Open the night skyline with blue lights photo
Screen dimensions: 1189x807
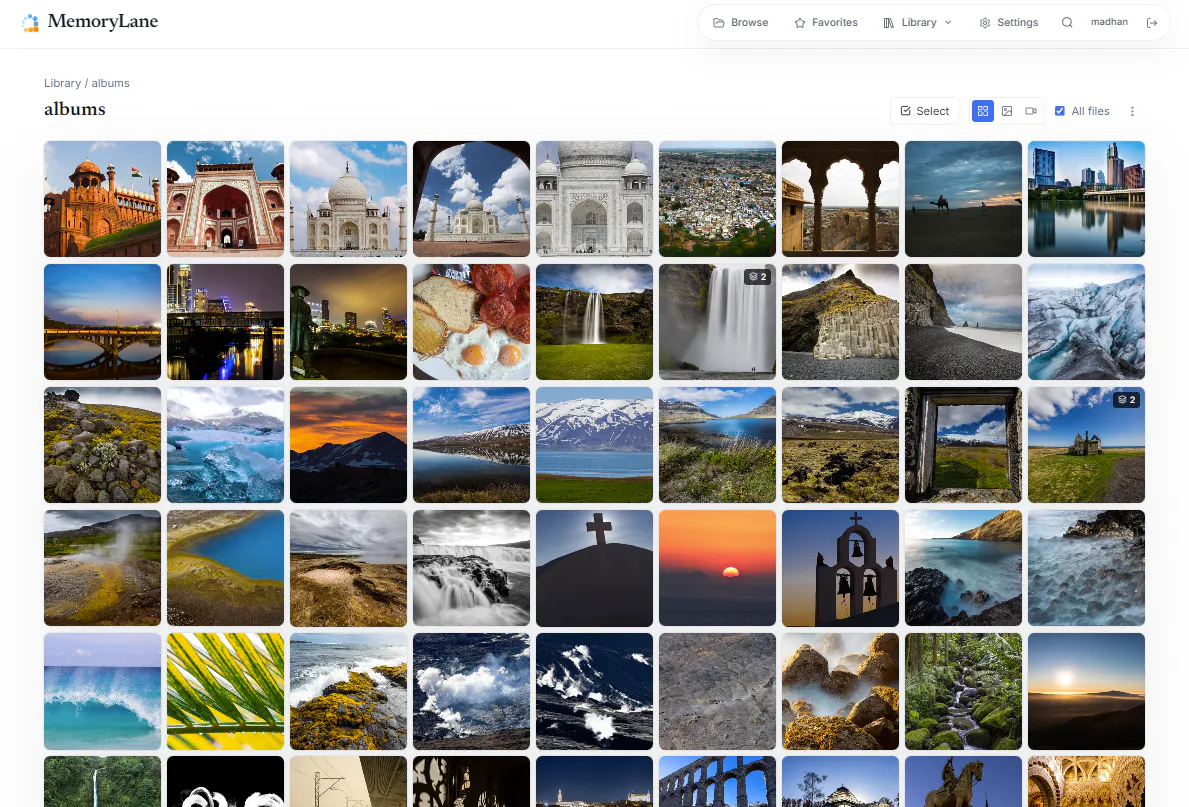pyautogui.click(x=225, y=322)
